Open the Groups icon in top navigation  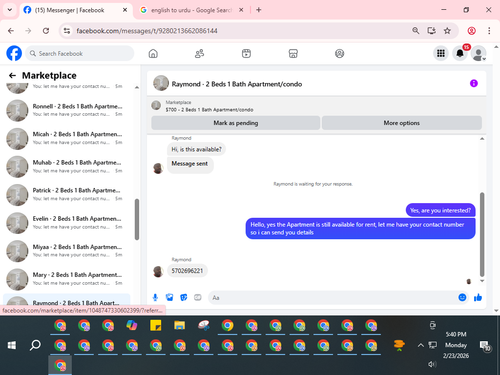coord(339,53)
